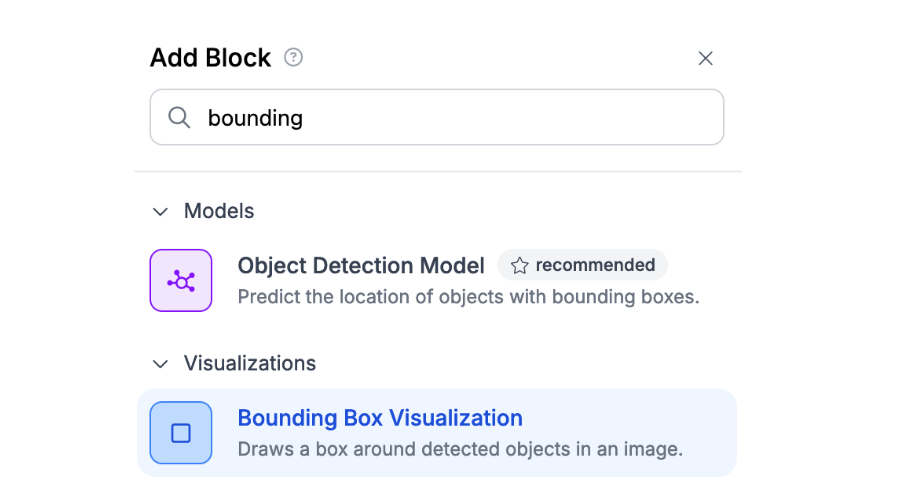904x496 pixels.
Task: Click the Add Block heading text
Action: click(210, 58)
